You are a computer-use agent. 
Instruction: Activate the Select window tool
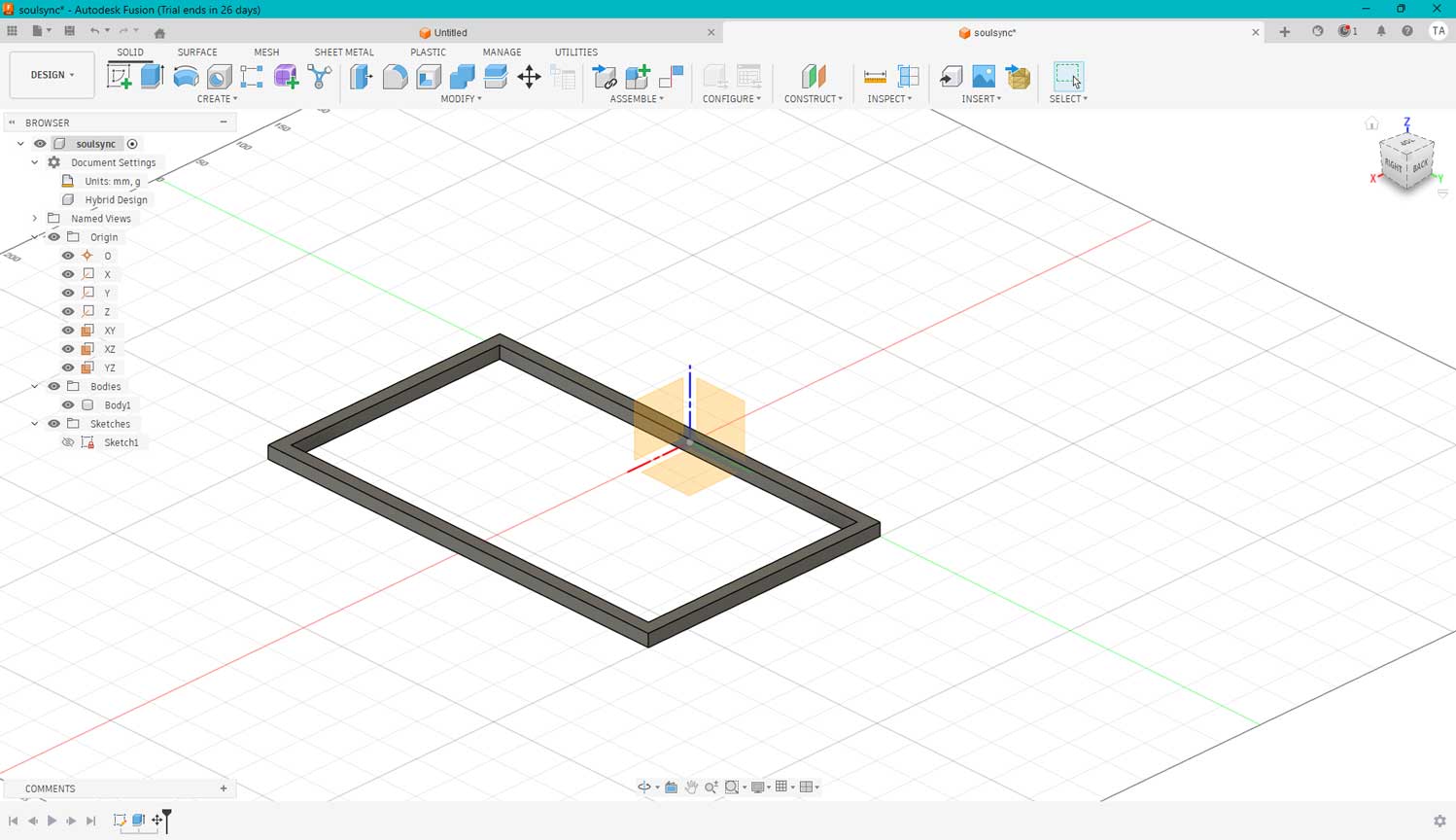1068,77
